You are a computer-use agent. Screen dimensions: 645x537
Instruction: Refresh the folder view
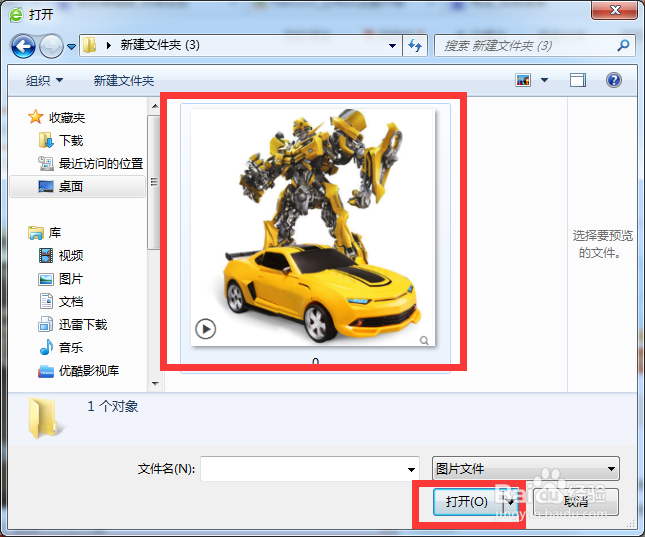[x=415, y=45]
